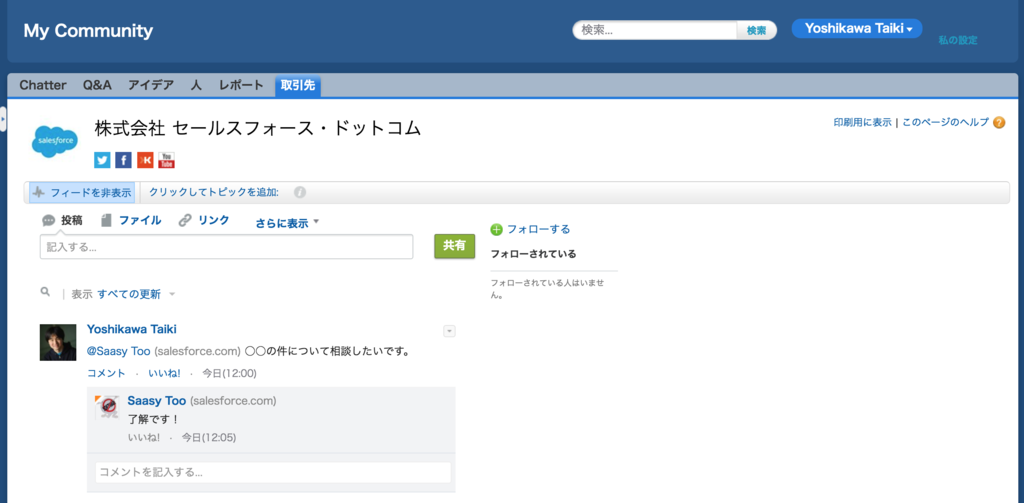Click いいね! under the 了解です comment

pos(144,438)
